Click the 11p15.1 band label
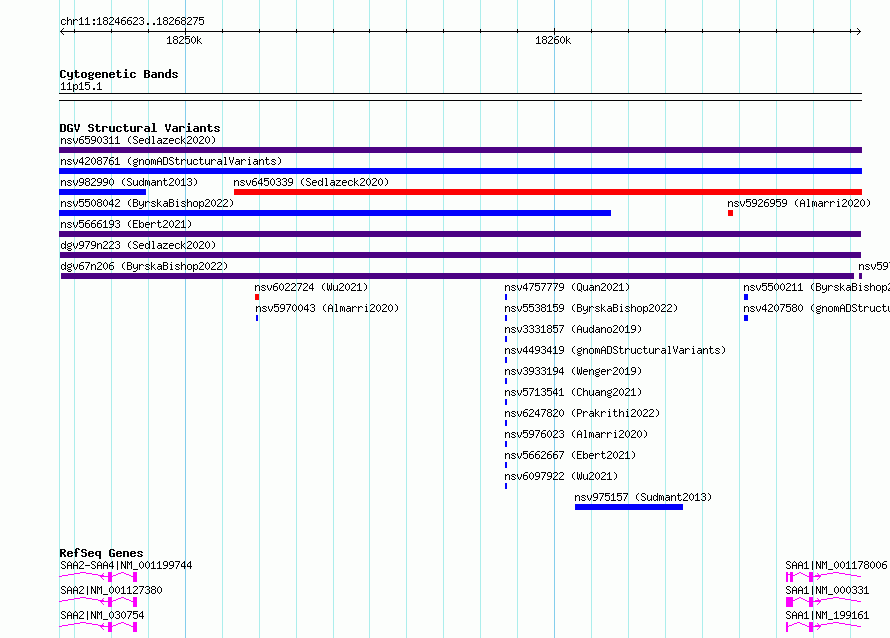890x638 pixels. pos(81,86)
